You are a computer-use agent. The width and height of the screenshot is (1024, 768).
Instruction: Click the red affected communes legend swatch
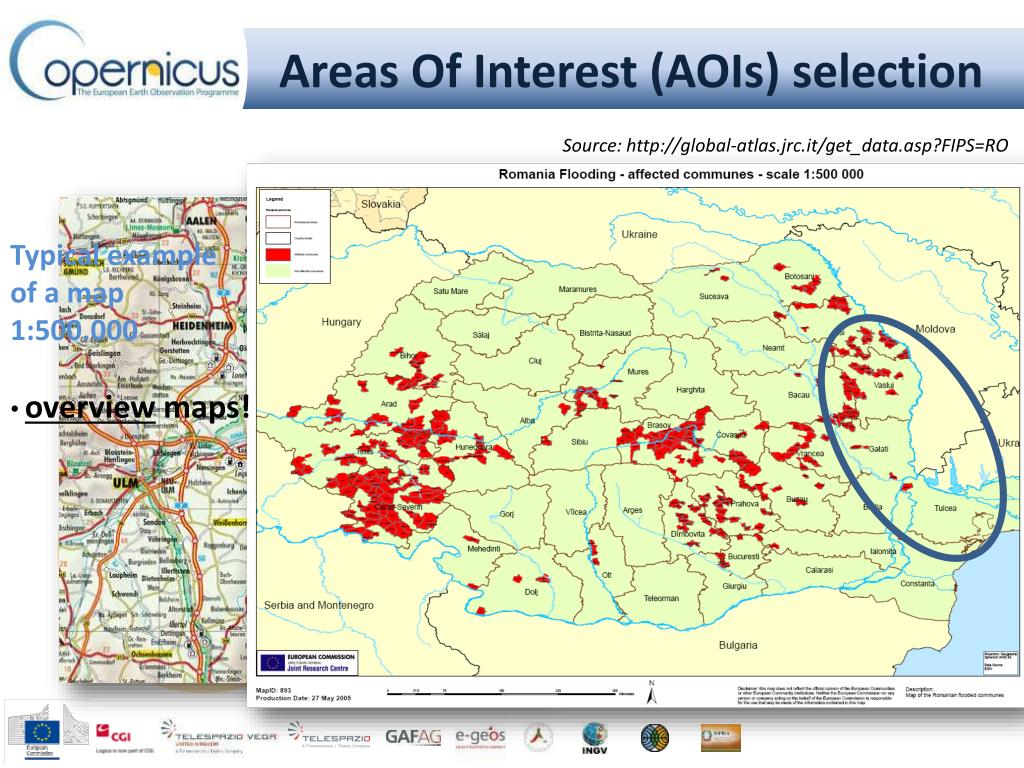tap(278, 254)
